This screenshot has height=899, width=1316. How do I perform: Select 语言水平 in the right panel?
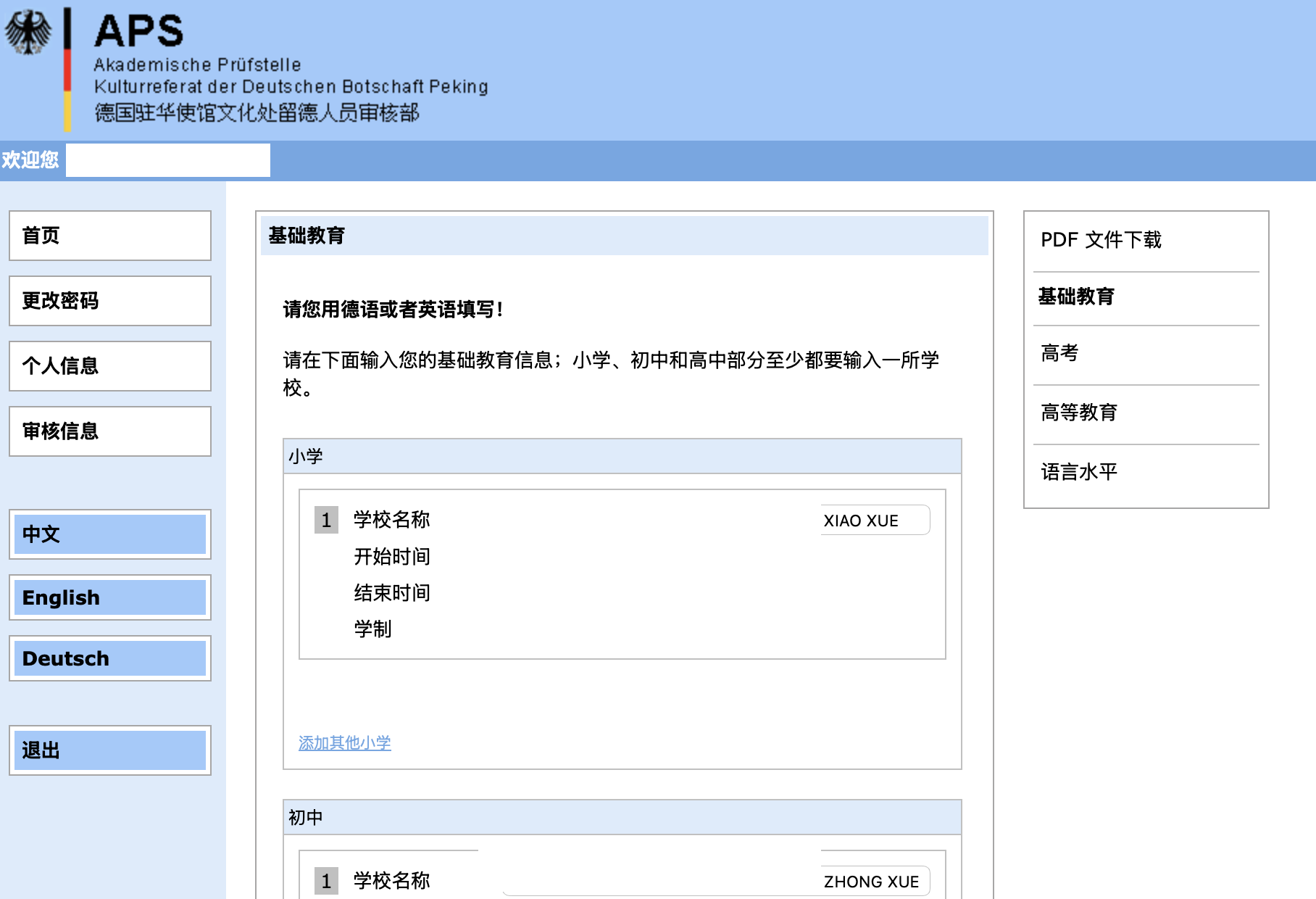click(x=1078, y=472)
